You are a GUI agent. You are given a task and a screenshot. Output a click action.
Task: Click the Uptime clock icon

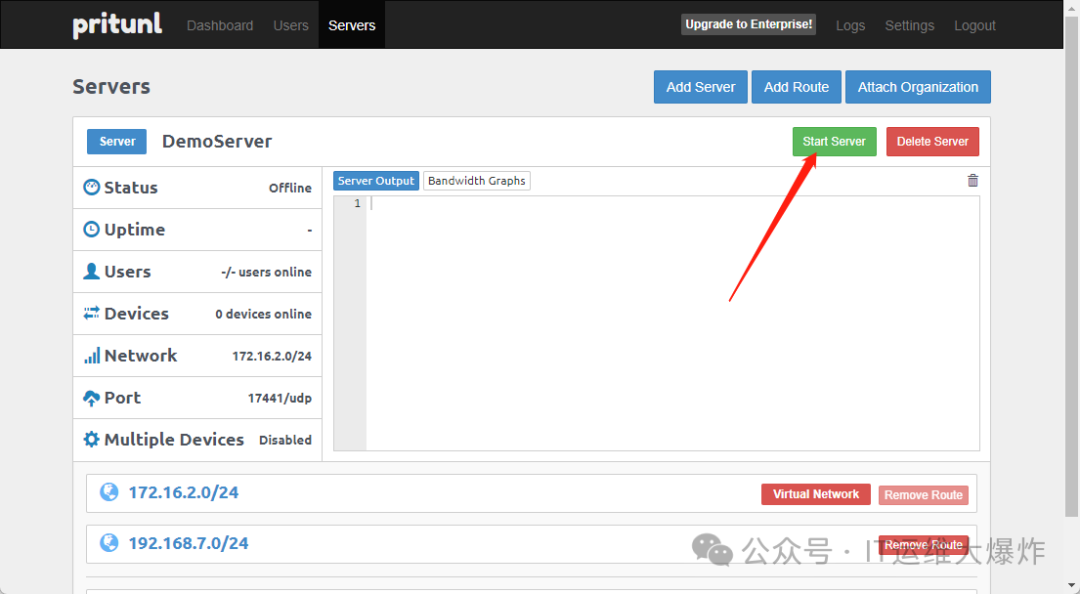coord(91,229)
